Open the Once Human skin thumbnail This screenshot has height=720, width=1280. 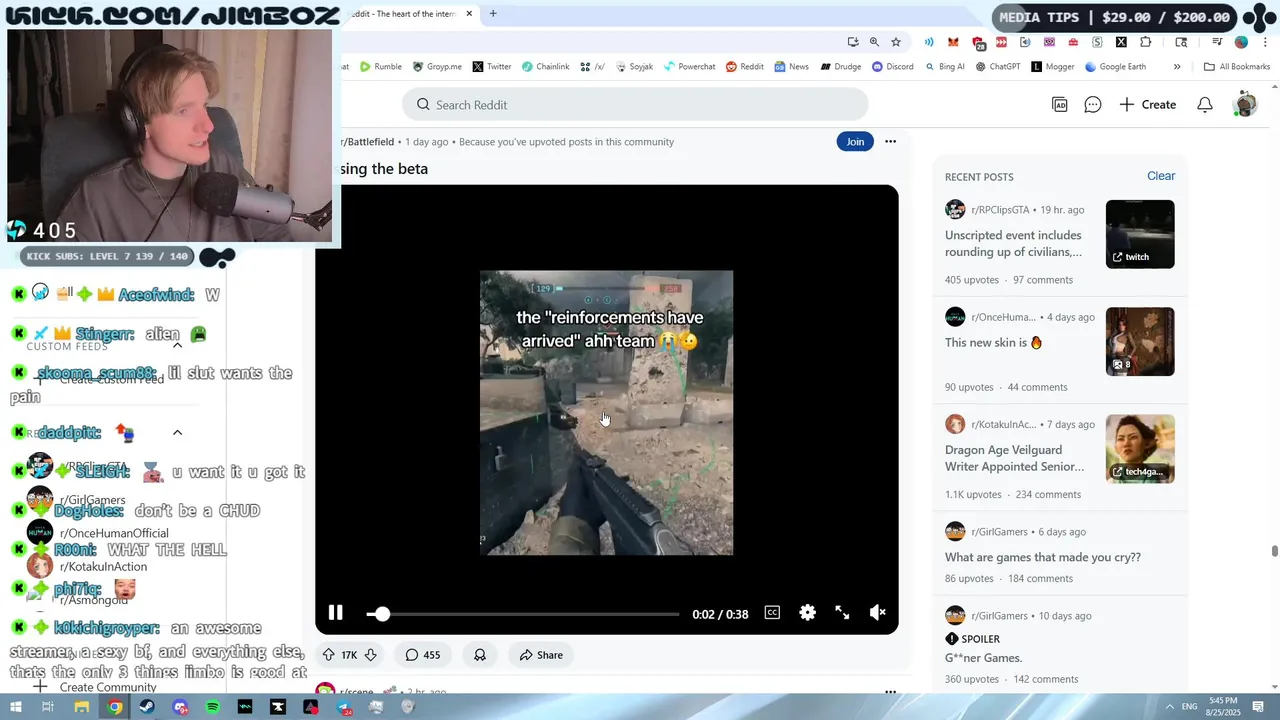[x=1140, y=341]
